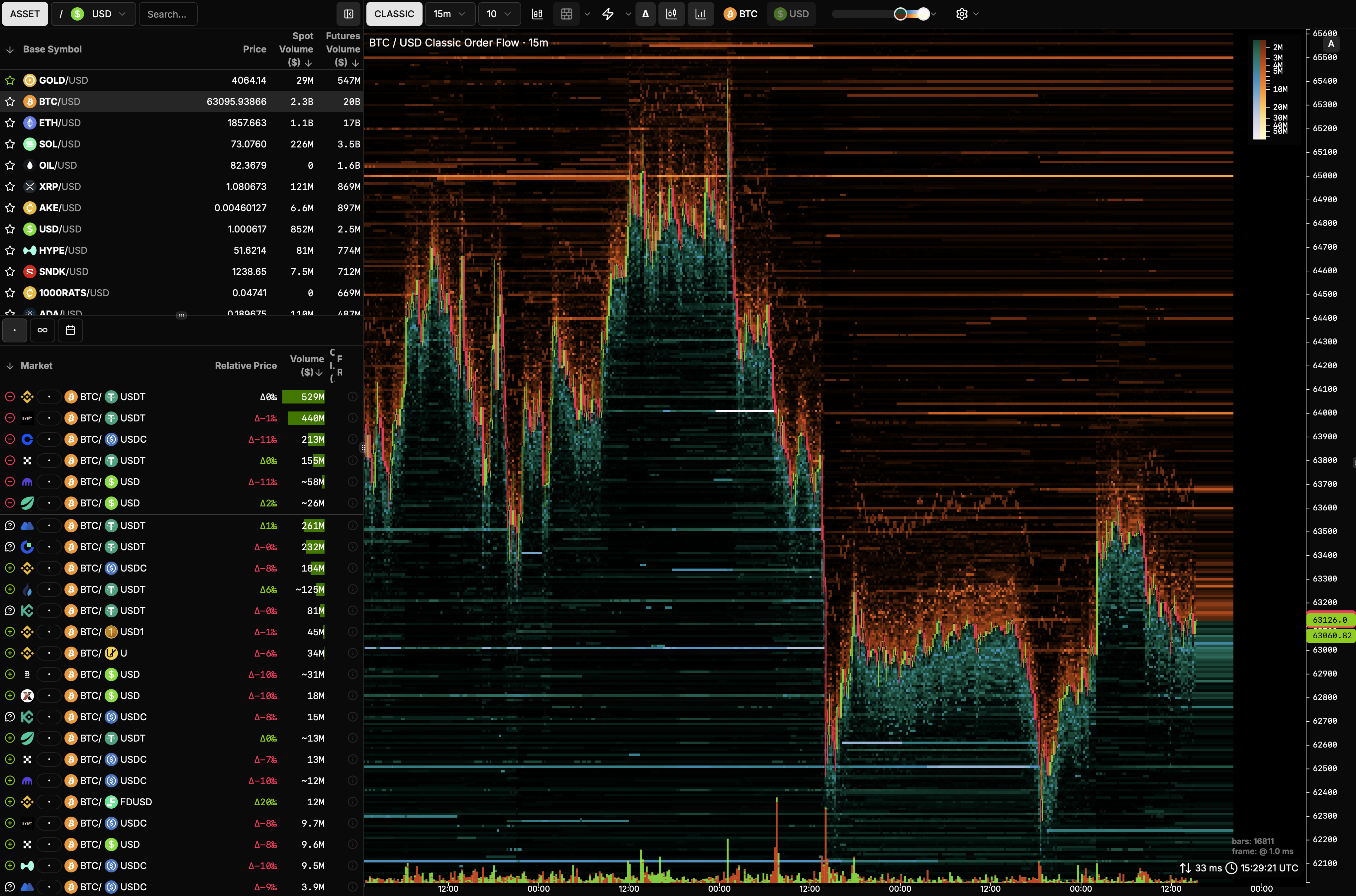Toggle the USD unit button in toolbar
This screenshot has width=1356, height=896.
(791, 14)
